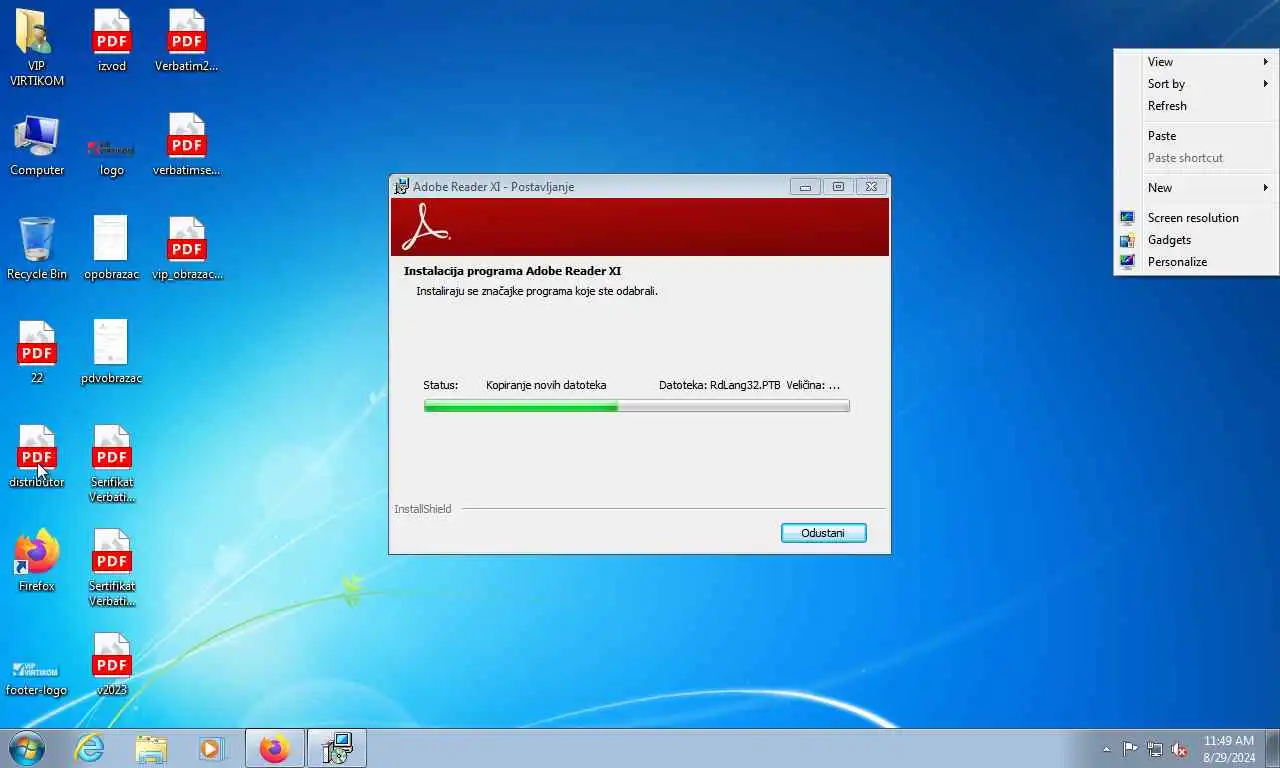
Task: Choose Refresh from the context menu
Action: (1197, 106)
